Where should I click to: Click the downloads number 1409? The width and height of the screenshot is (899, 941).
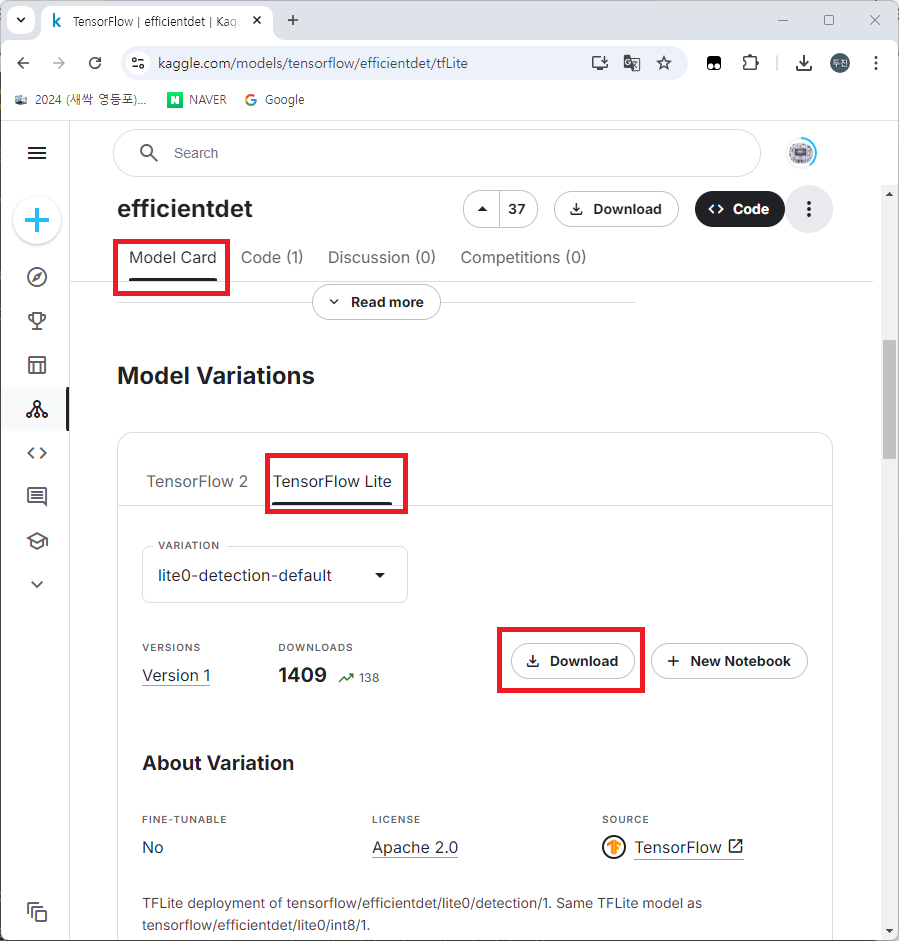point(302,675)
